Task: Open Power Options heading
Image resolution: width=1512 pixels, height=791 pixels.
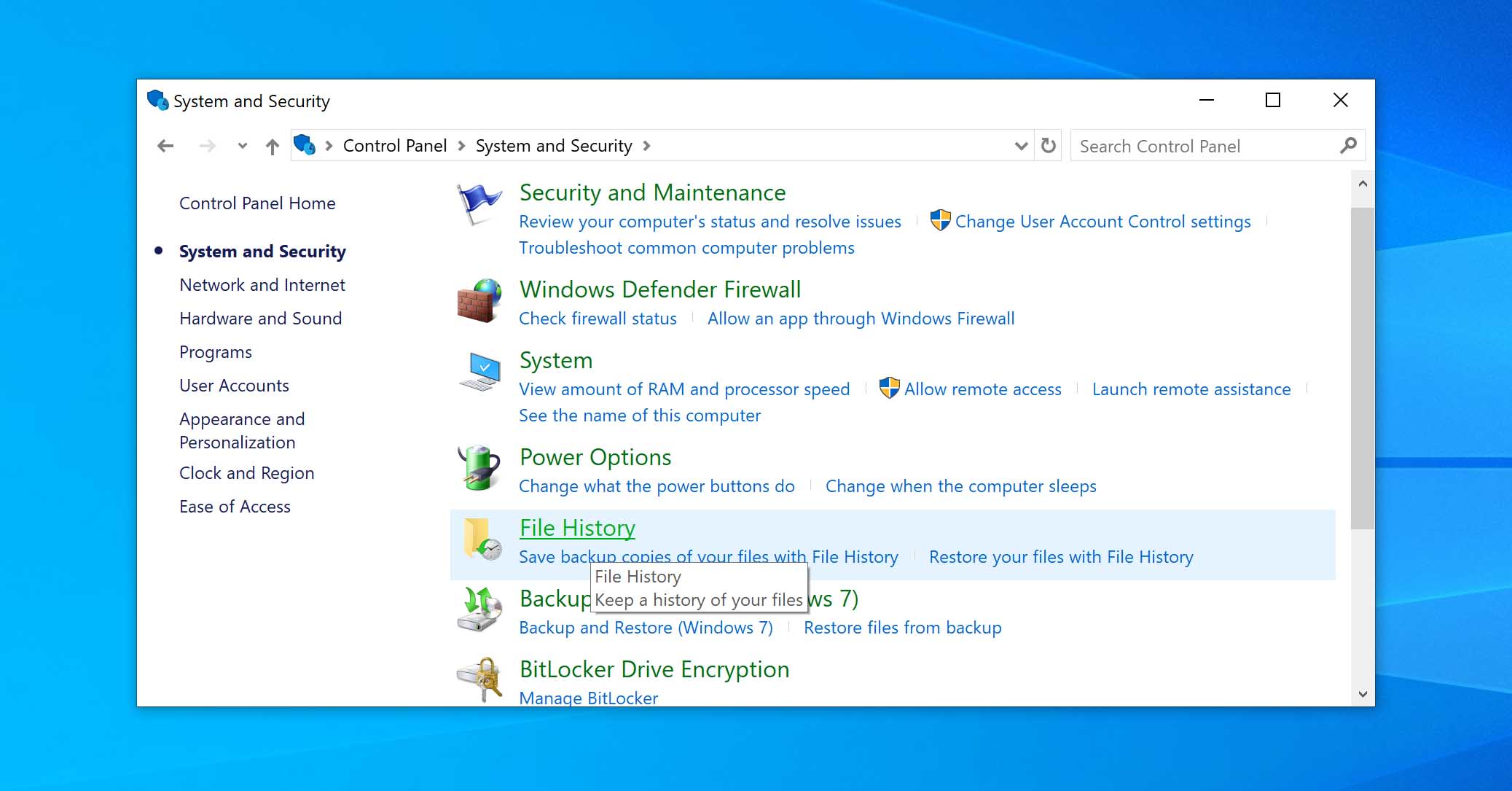Action: (x=595, y=457)
